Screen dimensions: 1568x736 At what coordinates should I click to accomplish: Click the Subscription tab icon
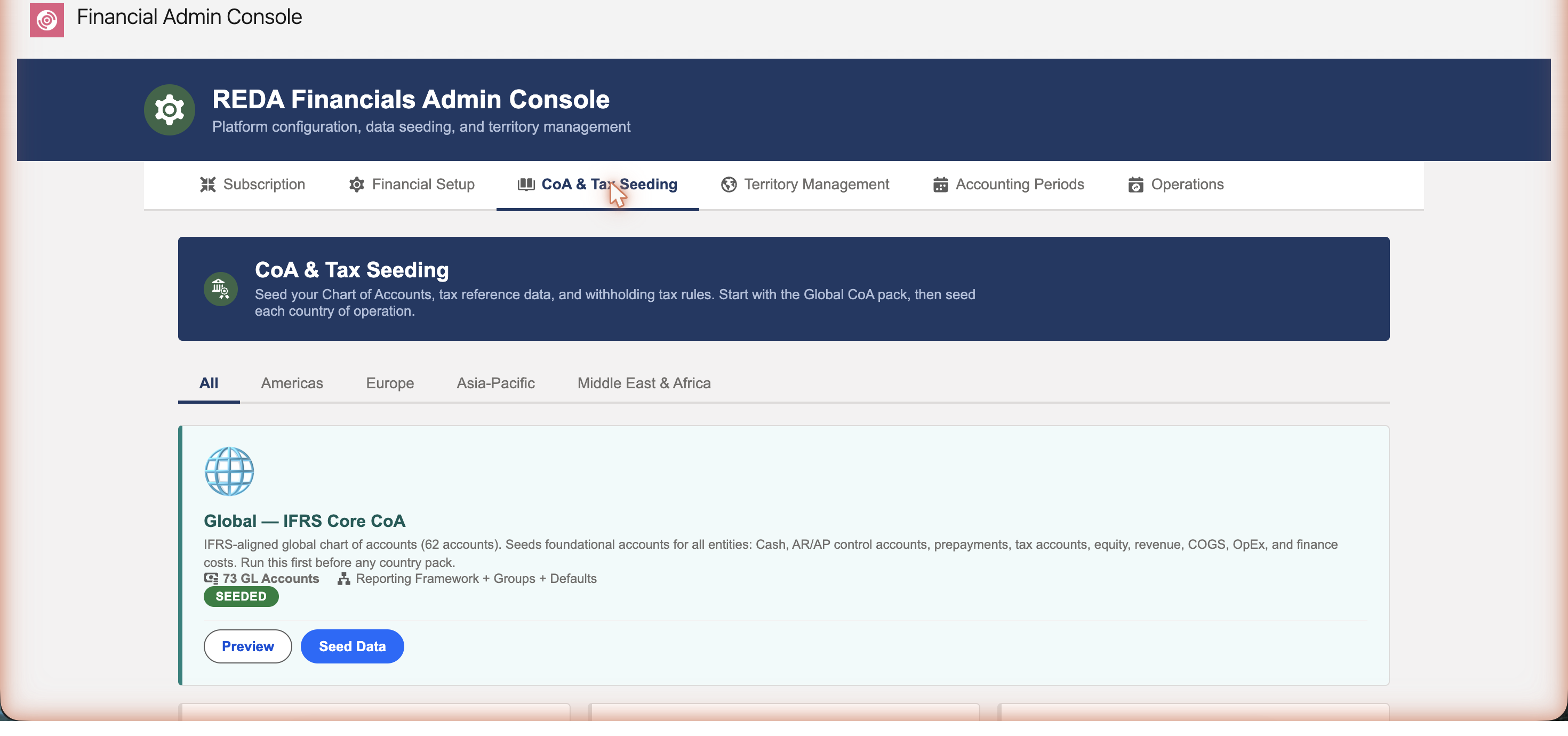pyautogui.click(x=208, y=185)
